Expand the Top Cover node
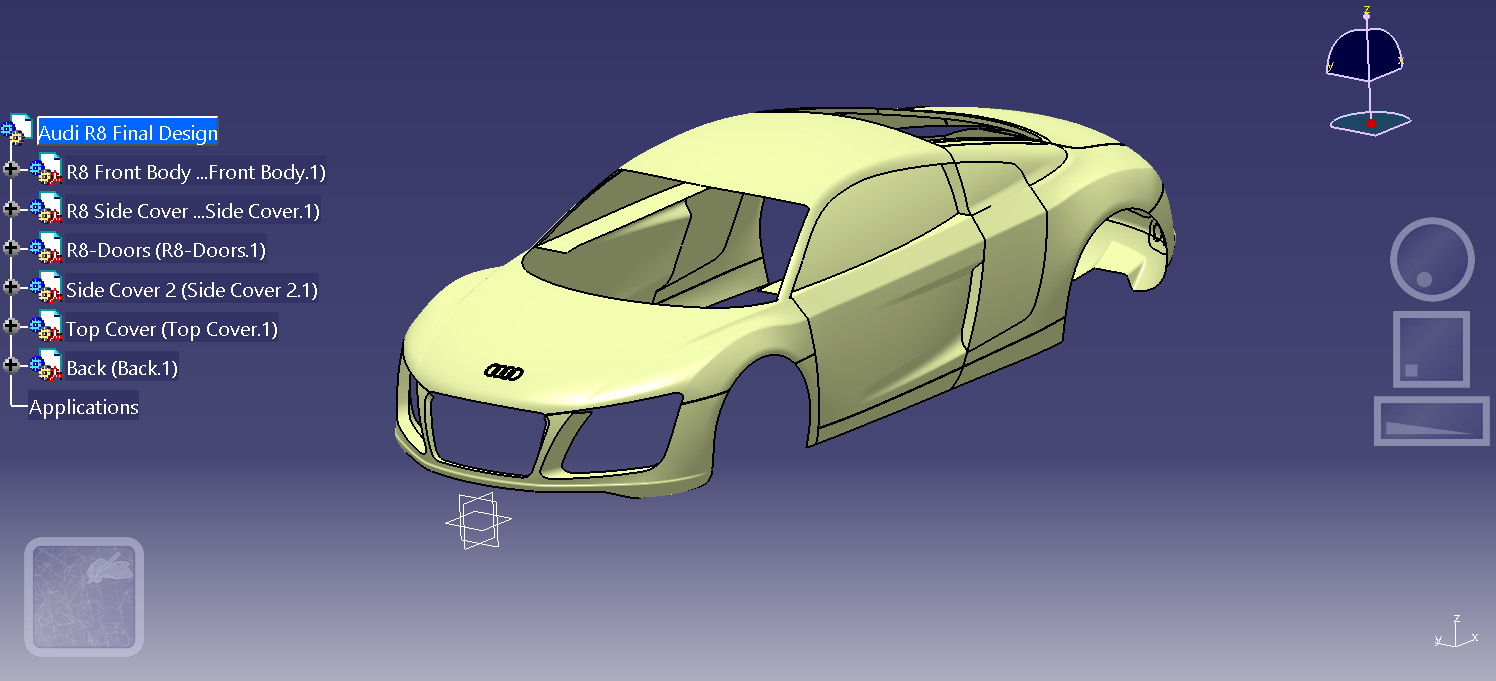The height and width of the screenshot is (681, 1496). click(x=12, y=327)
